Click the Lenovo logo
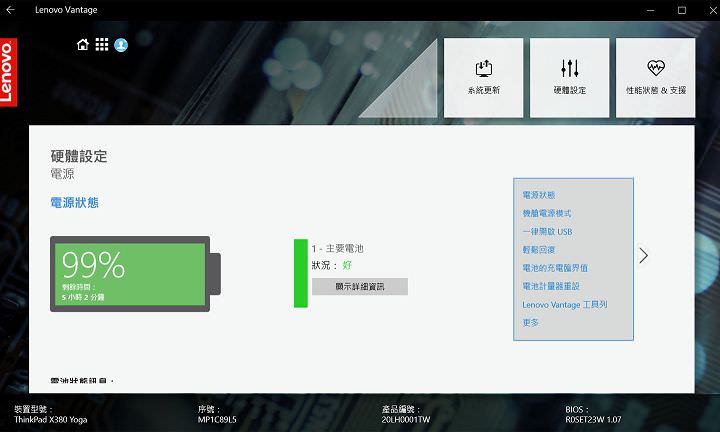Viewport: 720px width, 432px height. click(x=8, y=73)
